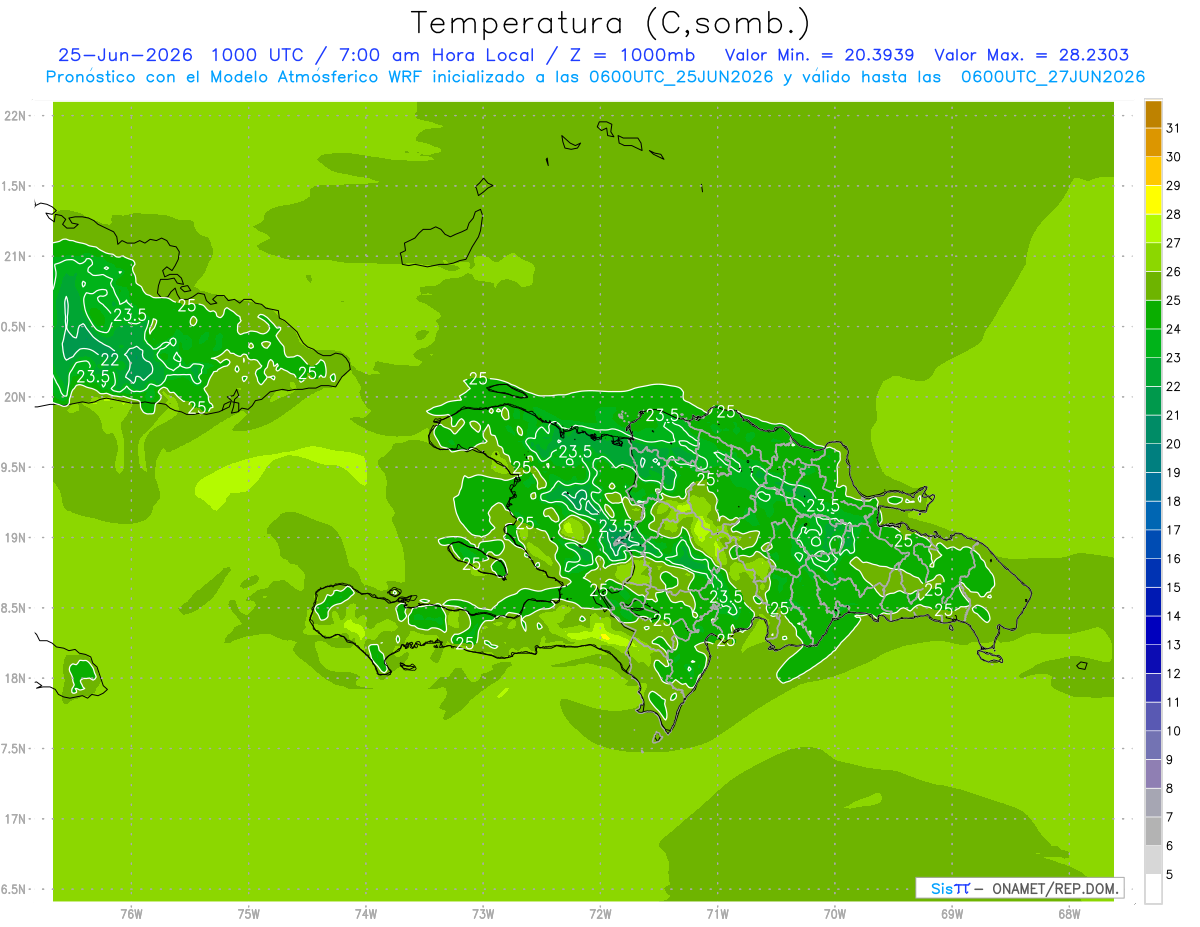
Task: Click the '7:00 am Hora Local' text
Action: tap(434, 55)
